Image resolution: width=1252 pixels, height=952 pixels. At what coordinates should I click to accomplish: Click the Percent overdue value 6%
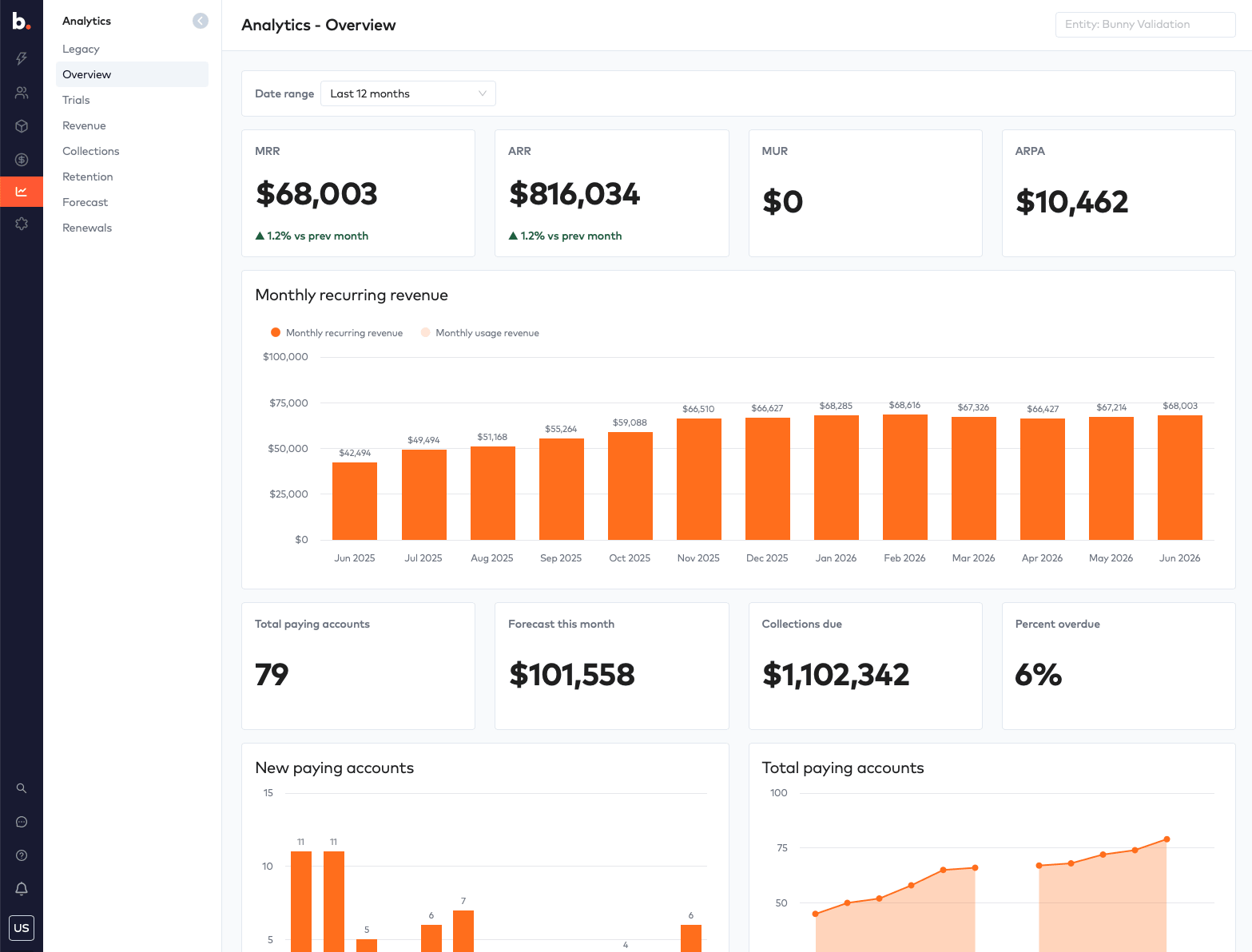click(1039, 675)
